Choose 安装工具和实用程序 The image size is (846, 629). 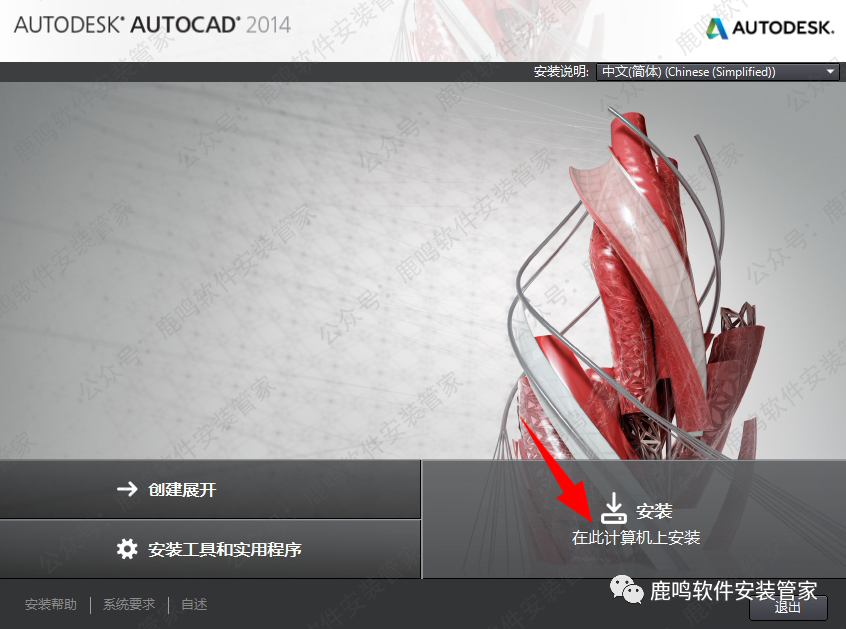click(x=224, y=549)
